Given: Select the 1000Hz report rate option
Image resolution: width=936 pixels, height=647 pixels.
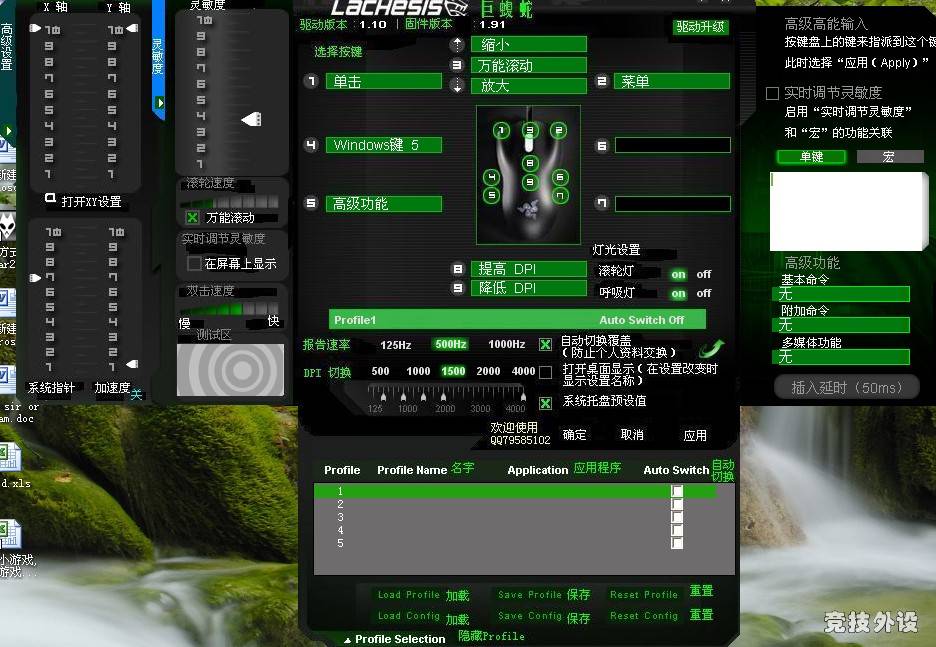Looking at the screenshot, I should pyautogui.click(x=506, y=345).
